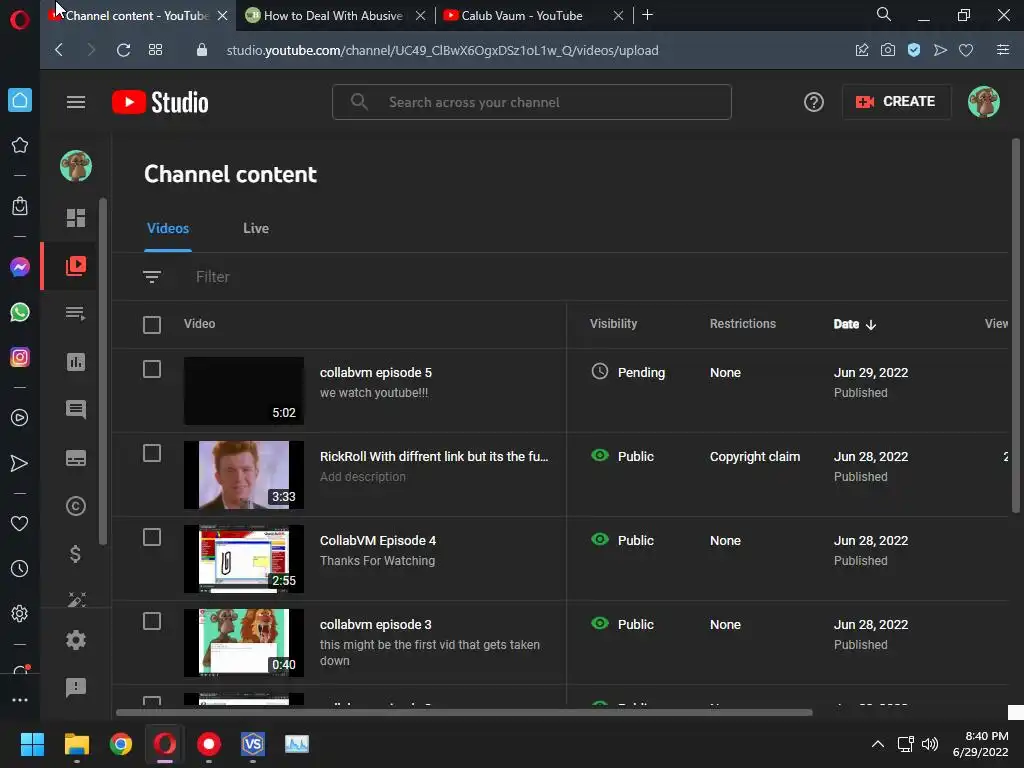Image resolution: width=1024 pixels, height=768 pixels.
Task: Open the CollabVM Episode 4 title
Action: (377, 541)
